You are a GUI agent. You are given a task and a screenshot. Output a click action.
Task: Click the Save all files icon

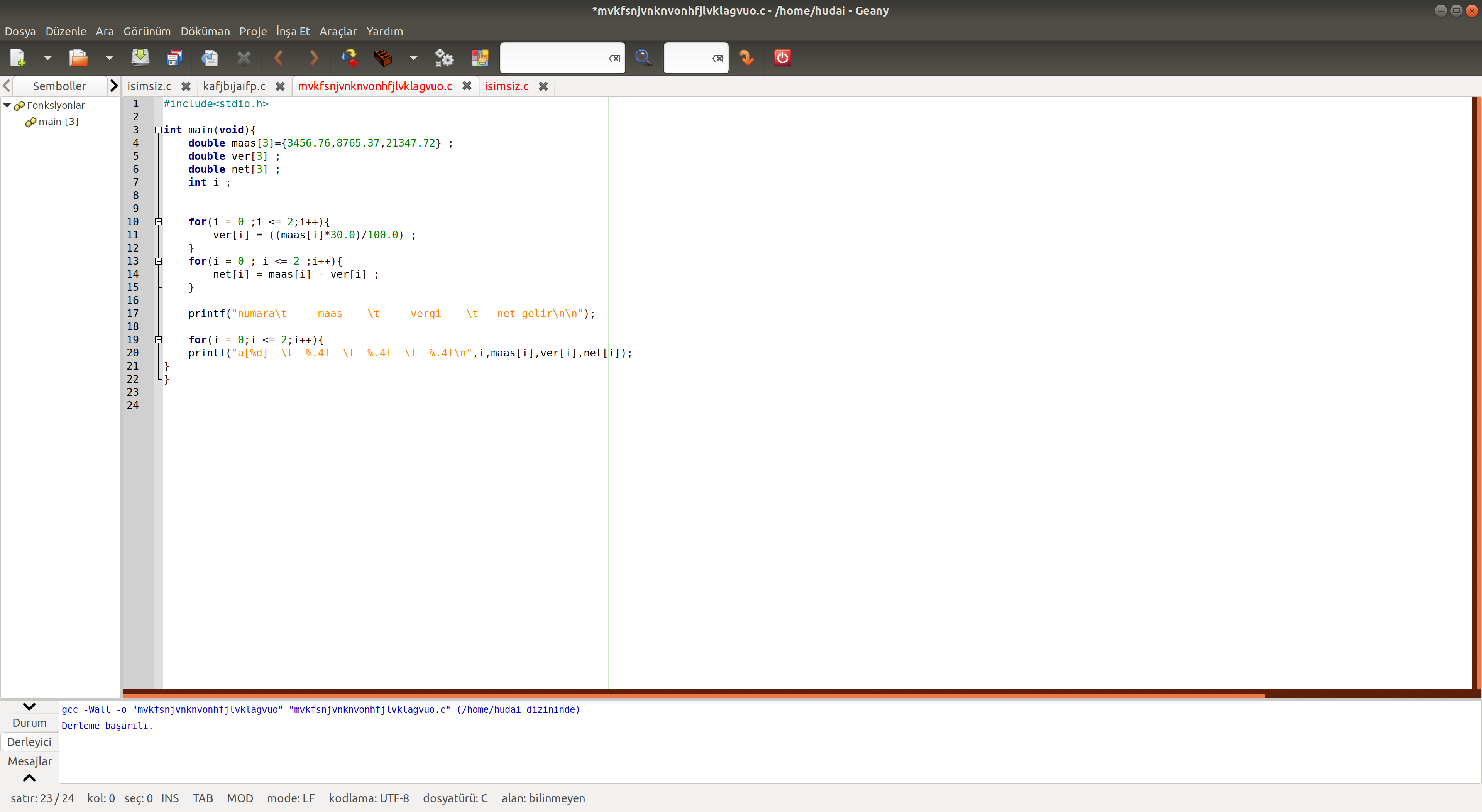[x=174, y=57]
